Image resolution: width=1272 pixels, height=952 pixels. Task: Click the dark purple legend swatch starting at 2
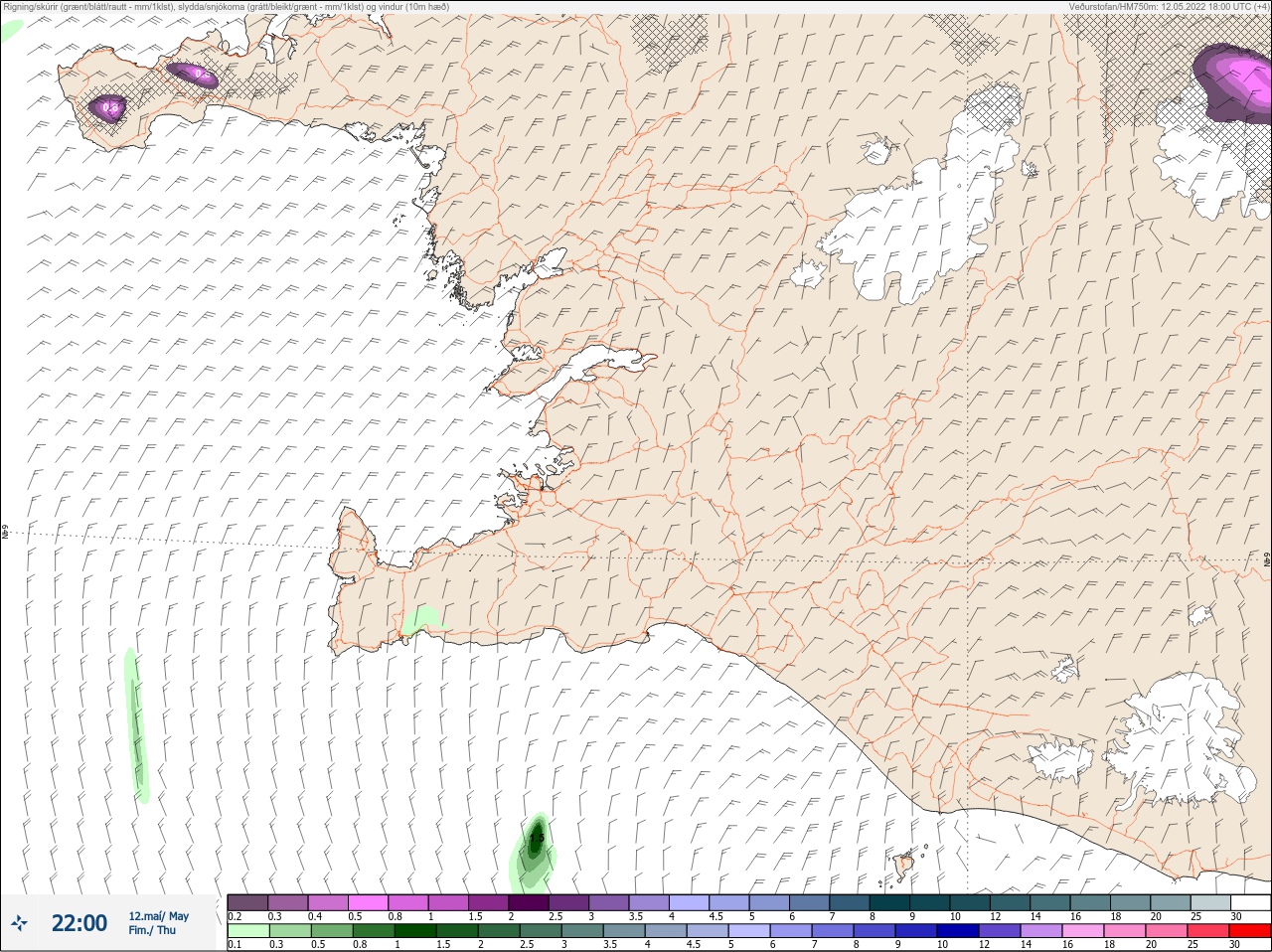529,902
